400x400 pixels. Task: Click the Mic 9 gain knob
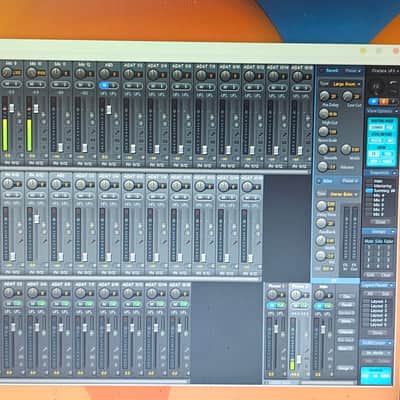tap(7, 72)
